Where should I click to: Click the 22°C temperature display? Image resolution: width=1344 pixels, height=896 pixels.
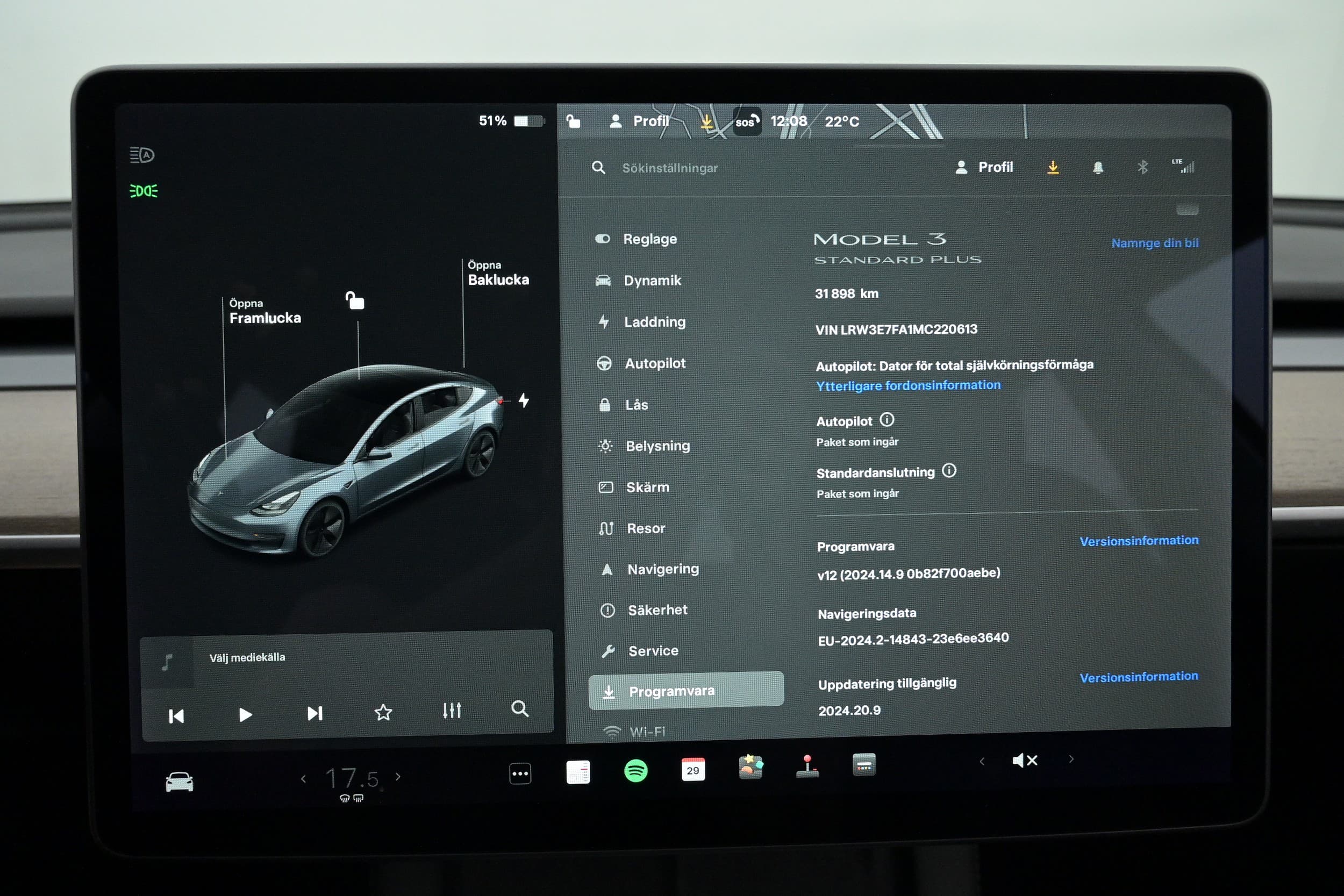[x=842, y=121]
